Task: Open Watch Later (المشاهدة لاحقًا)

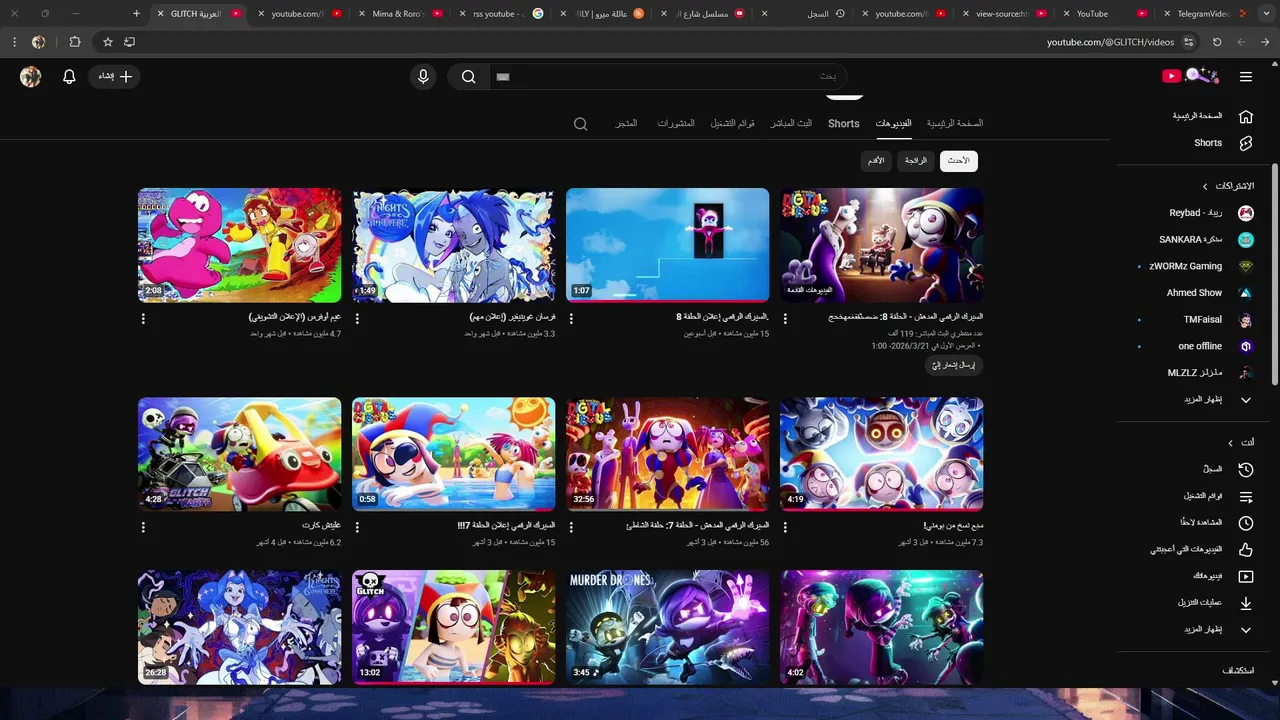Action: click(1216, 523)
